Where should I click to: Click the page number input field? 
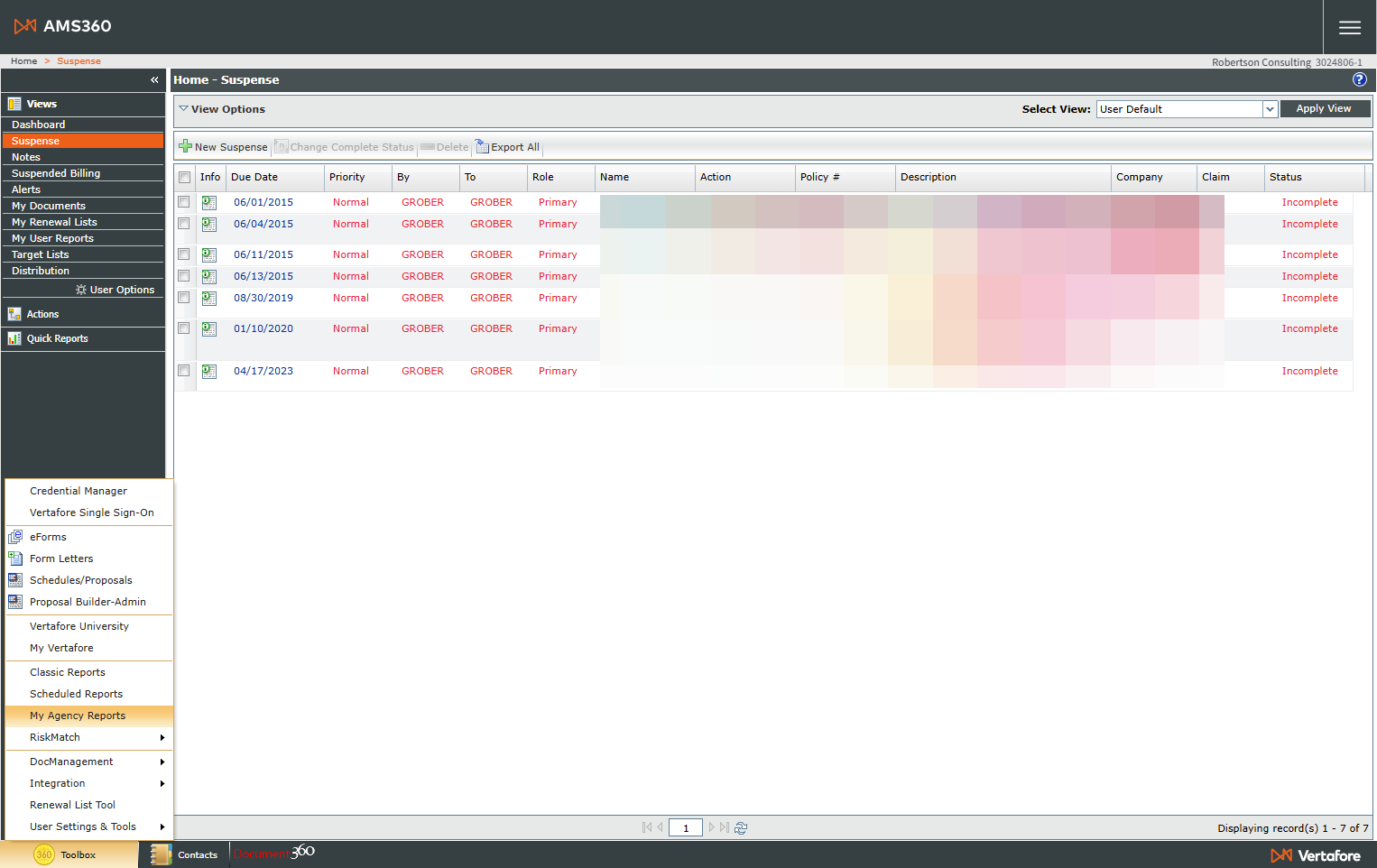tap(686, 827)
